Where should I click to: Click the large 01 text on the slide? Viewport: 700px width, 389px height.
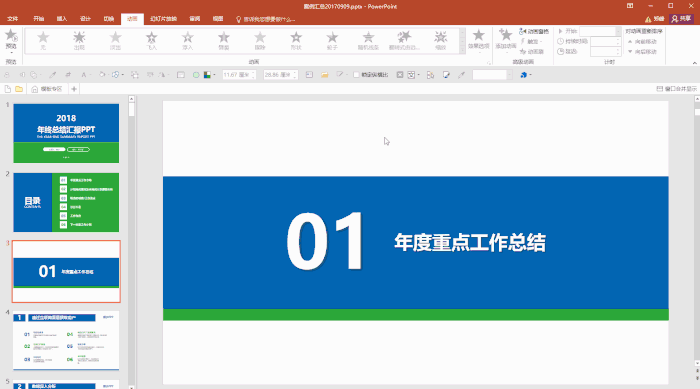pyautogui.click(x=325, y=241)
